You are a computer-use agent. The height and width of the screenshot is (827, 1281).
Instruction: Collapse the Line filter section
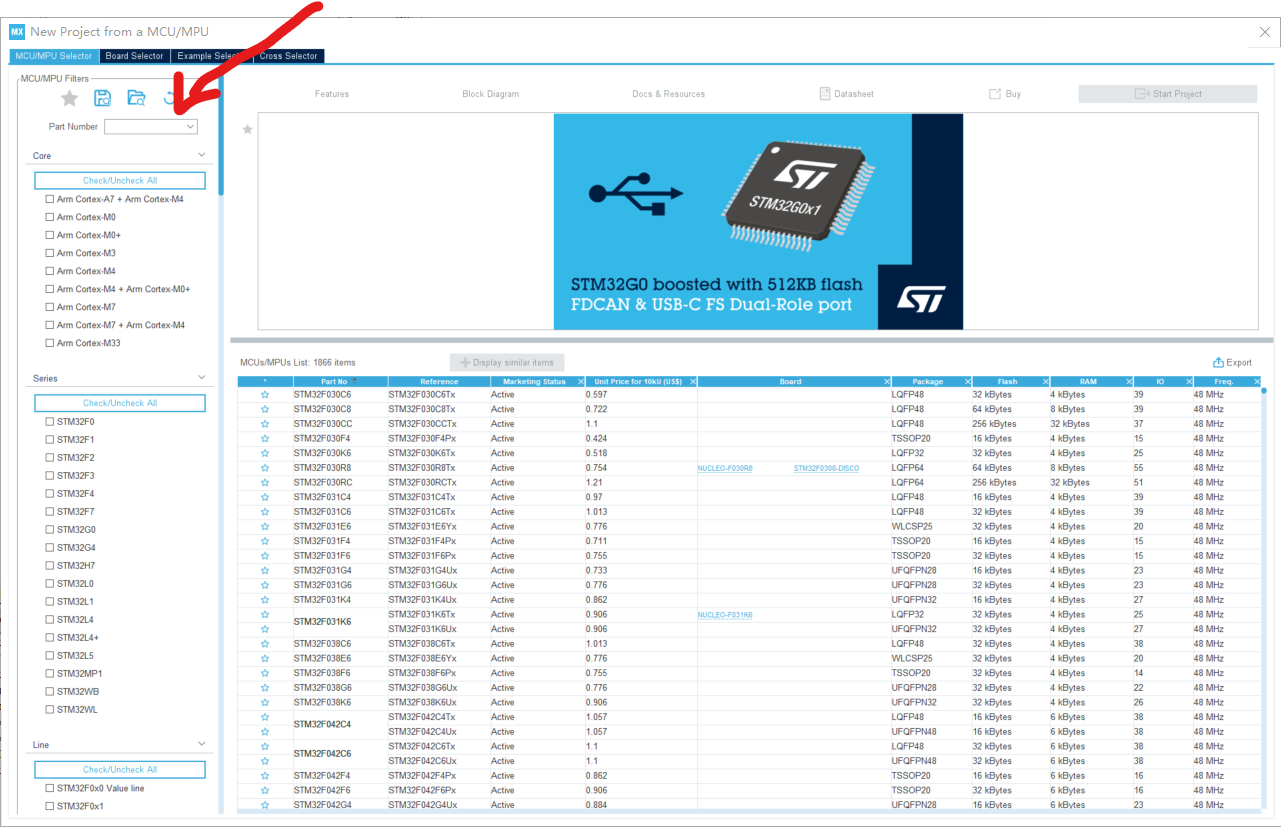pos(202,744)
